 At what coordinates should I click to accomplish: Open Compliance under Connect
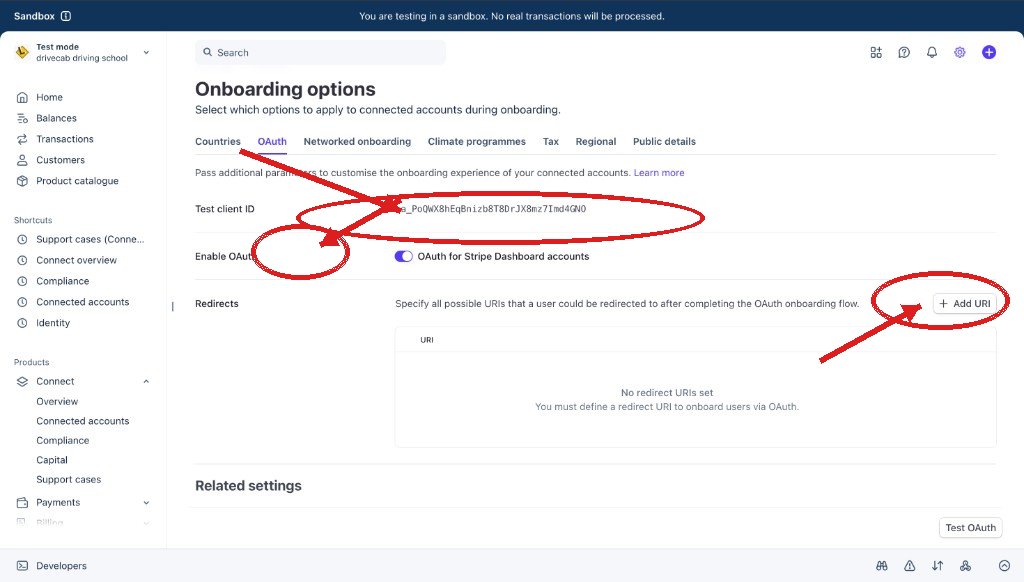tap(63, 441)
